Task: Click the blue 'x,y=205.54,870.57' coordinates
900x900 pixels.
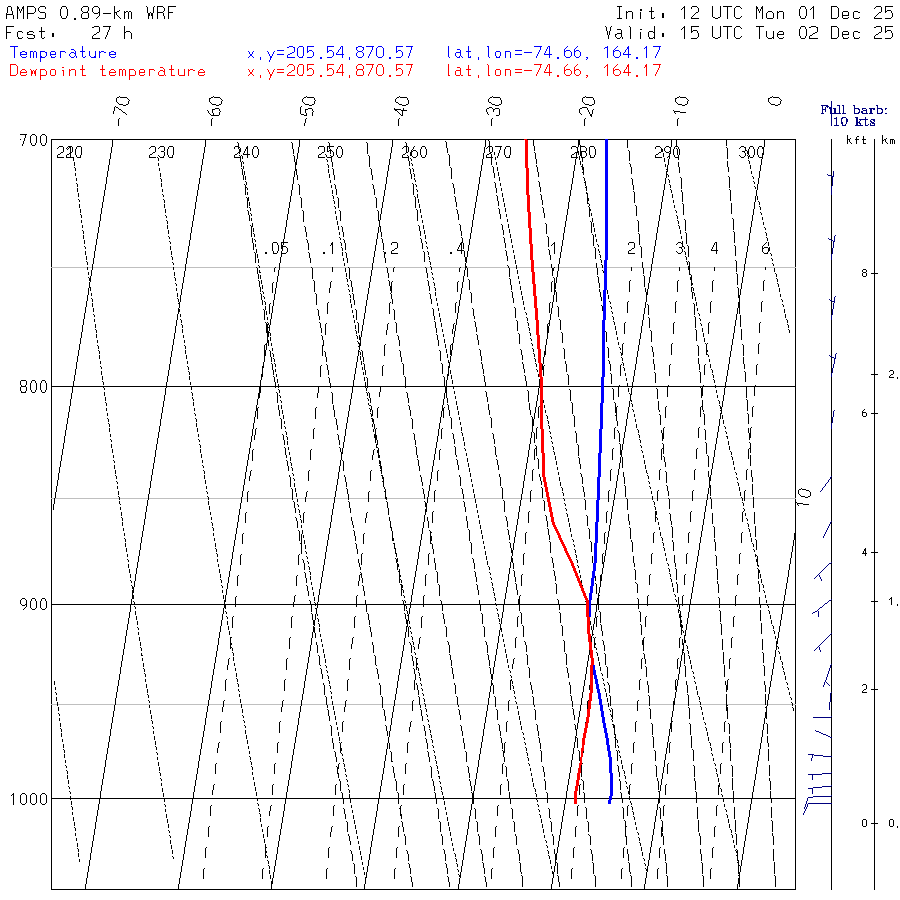Action: click(x=330, y=53)
